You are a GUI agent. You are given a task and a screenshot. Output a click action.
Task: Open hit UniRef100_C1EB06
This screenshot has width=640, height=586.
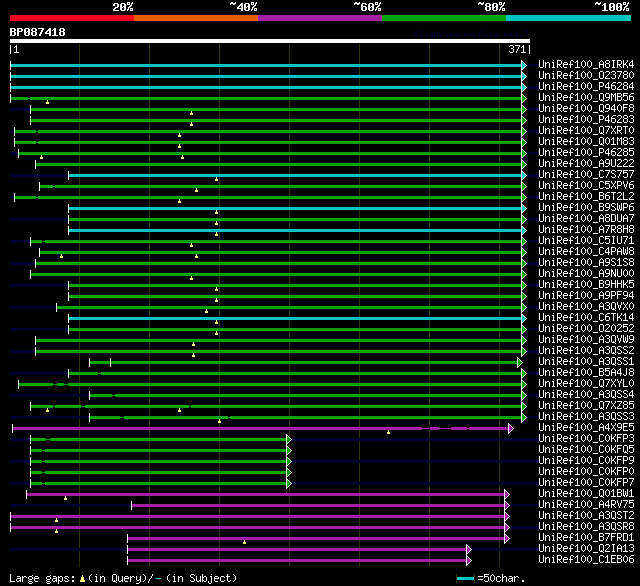586,560
